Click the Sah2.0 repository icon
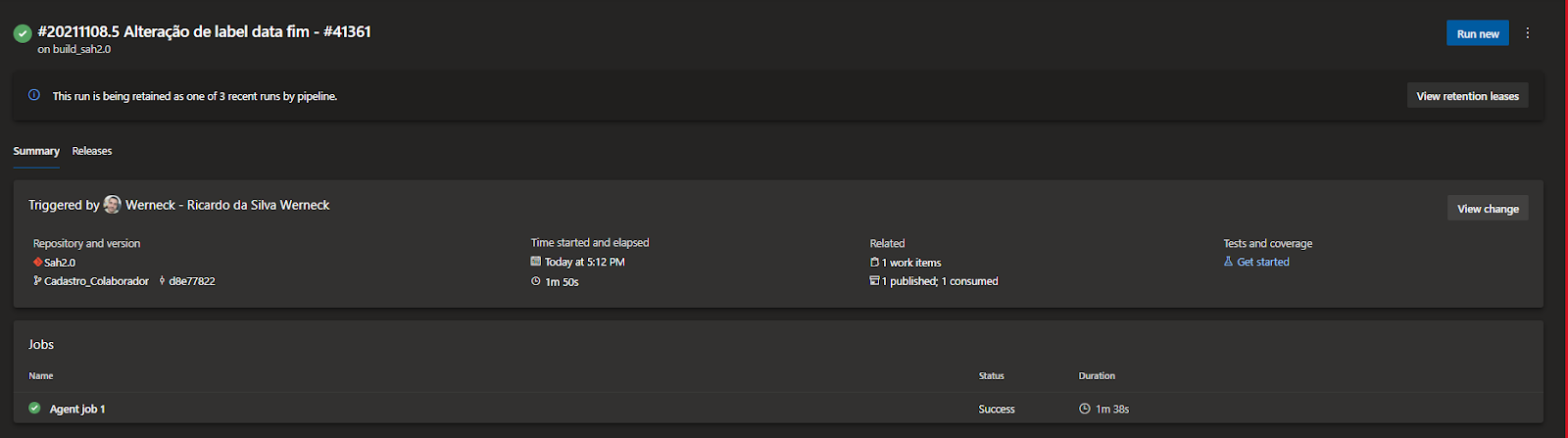 (x=38, y=263)
